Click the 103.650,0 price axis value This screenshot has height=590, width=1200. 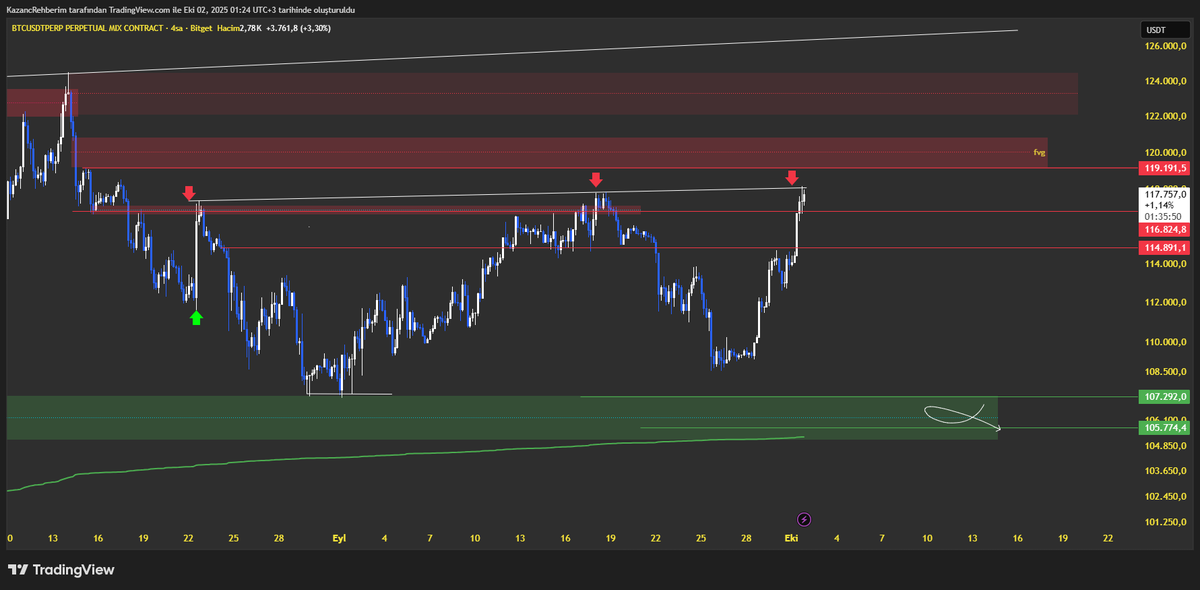(x=1166, y=470)
